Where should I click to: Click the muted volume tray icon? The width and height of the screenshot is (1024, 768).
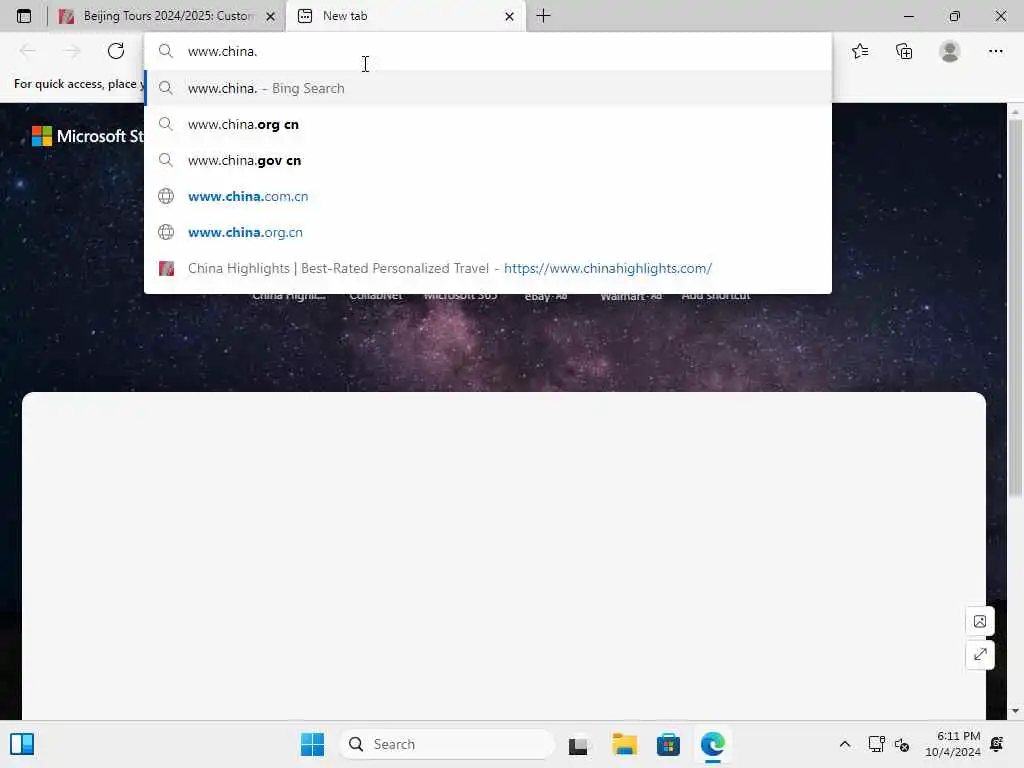[x=902, y=744]
